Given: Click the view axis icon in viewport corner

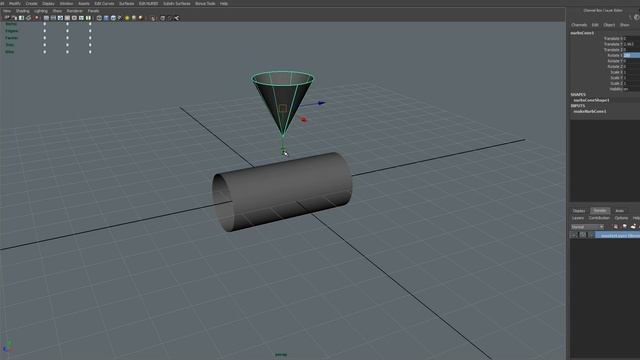Looking at the screenshot, I should 8,347.
